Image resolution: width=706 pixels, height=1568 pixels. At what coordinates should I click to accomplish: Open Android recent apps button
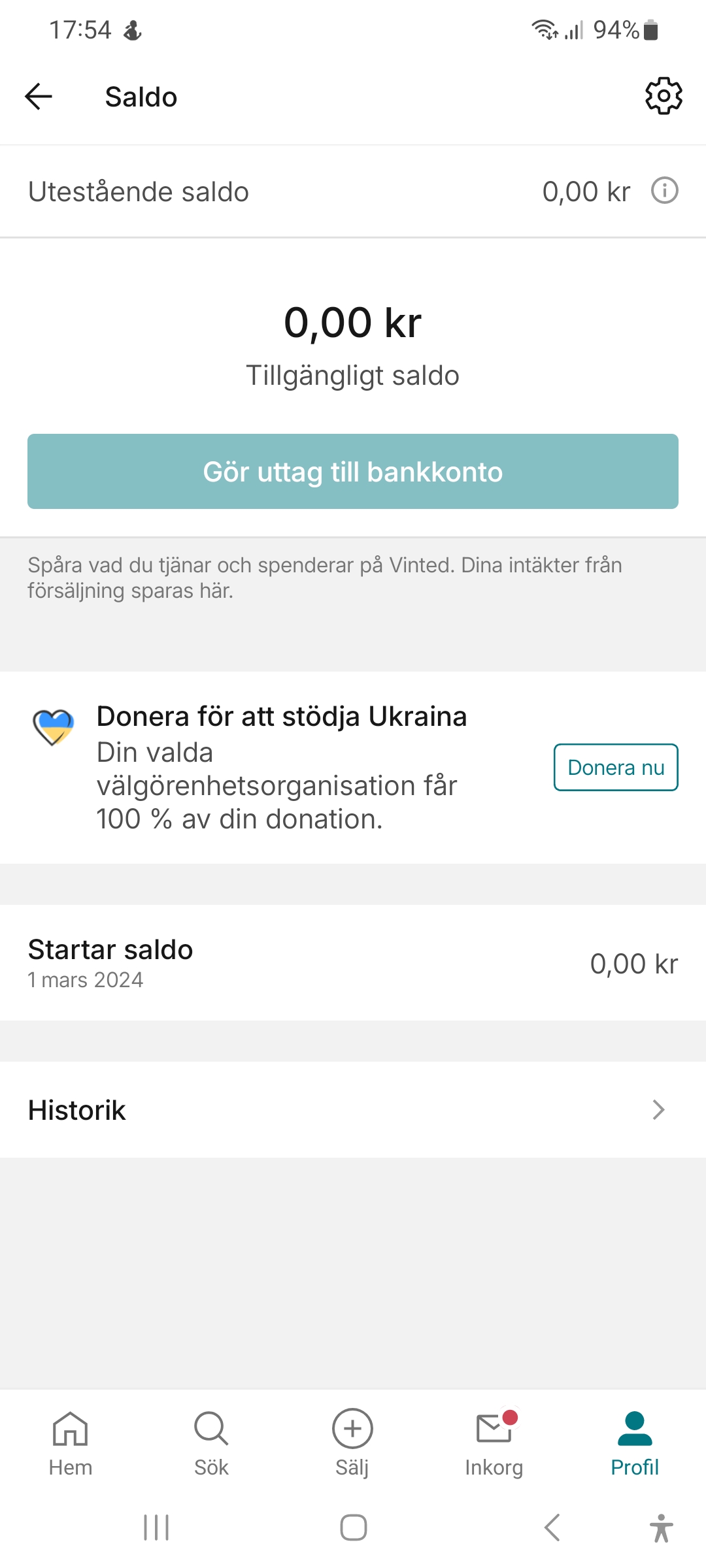(156, 1527)
